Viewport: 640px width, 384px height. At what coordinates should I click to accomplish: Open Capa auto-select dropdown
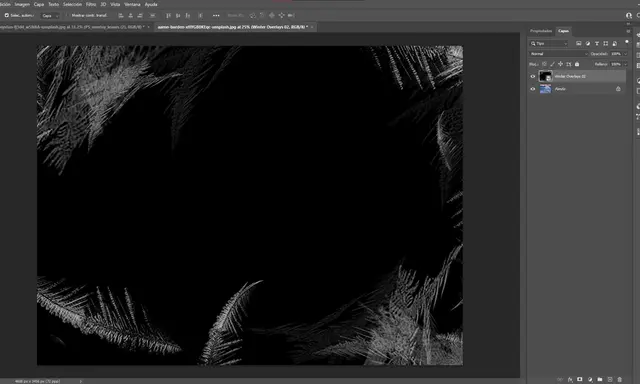point(50,16)
